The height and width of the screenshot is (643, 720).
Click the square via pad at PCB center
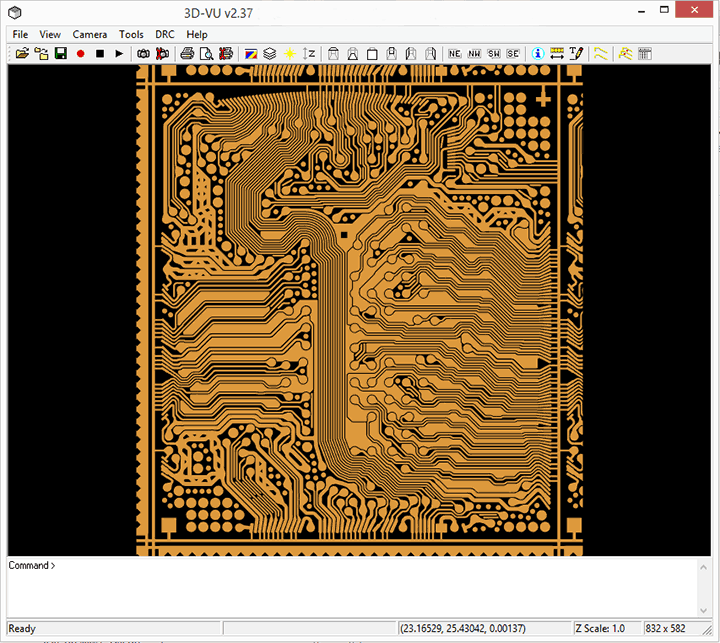coord(344,235)
